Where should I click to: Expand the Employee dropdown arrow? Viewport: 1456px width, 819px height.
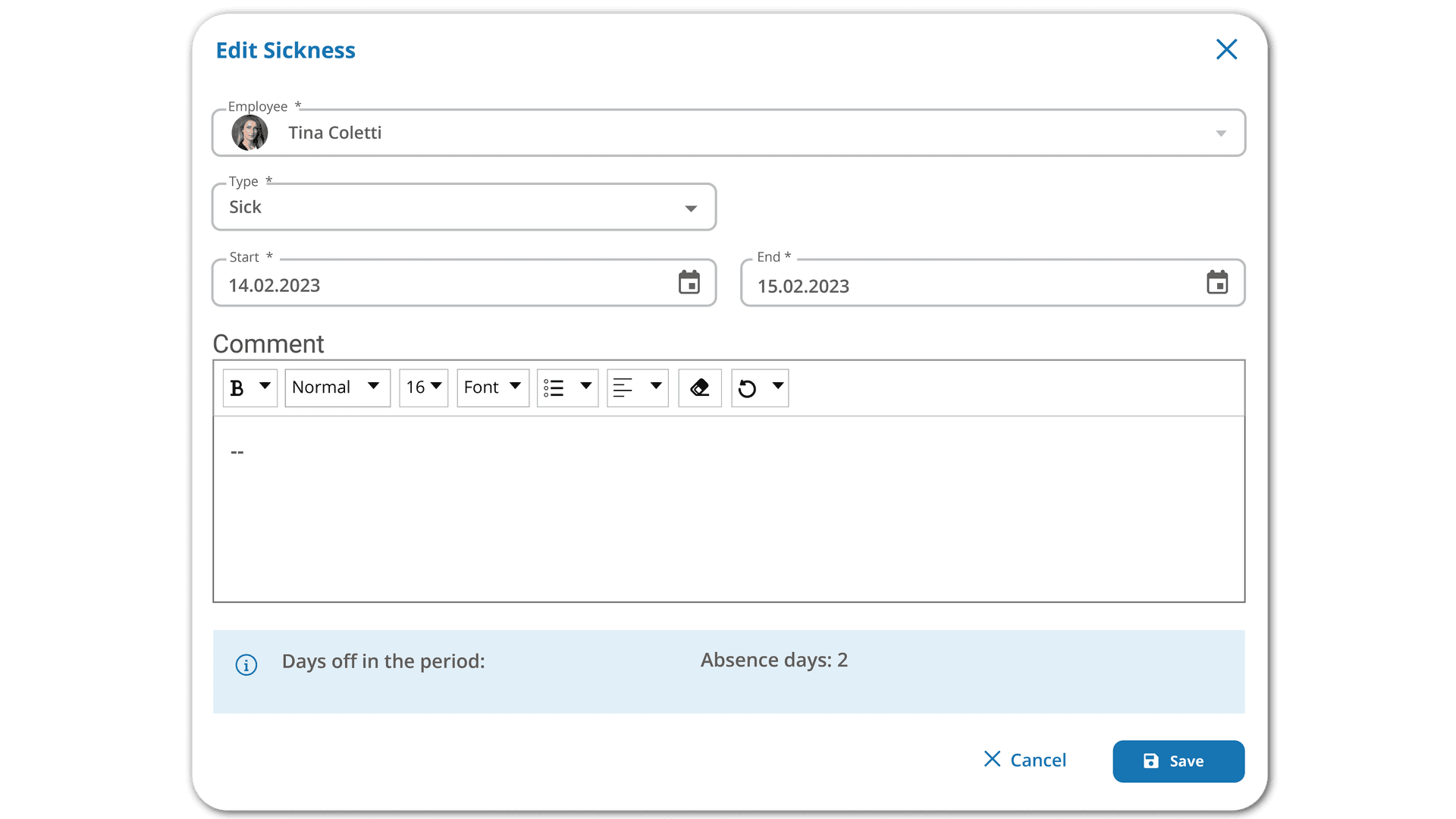pos(1221,133)
